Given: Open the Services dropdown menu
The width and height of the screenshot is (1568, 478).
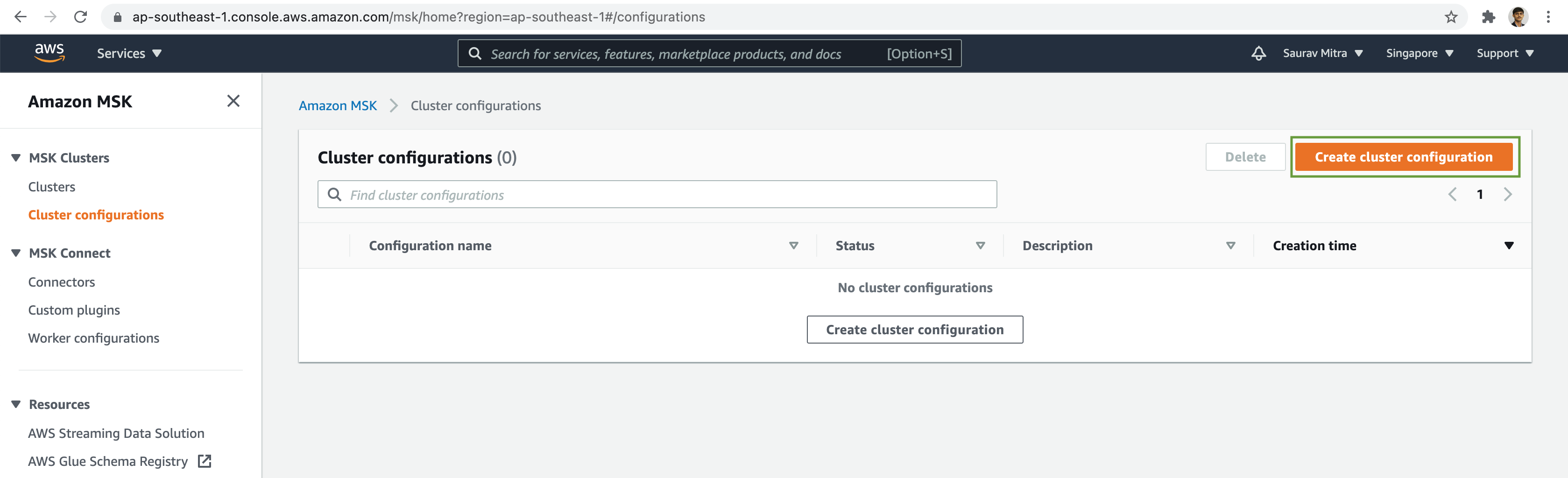Looking at the screenshot, I should click(129, 54).
